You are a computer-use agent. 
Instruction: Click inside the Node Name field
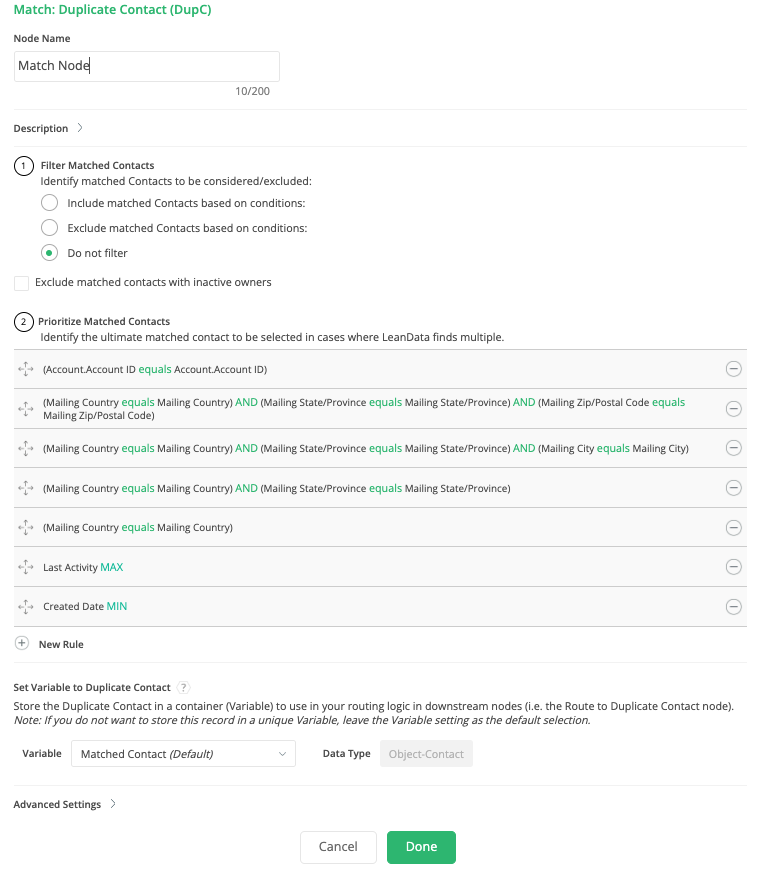pyautogui.click(x=146, y=66)
